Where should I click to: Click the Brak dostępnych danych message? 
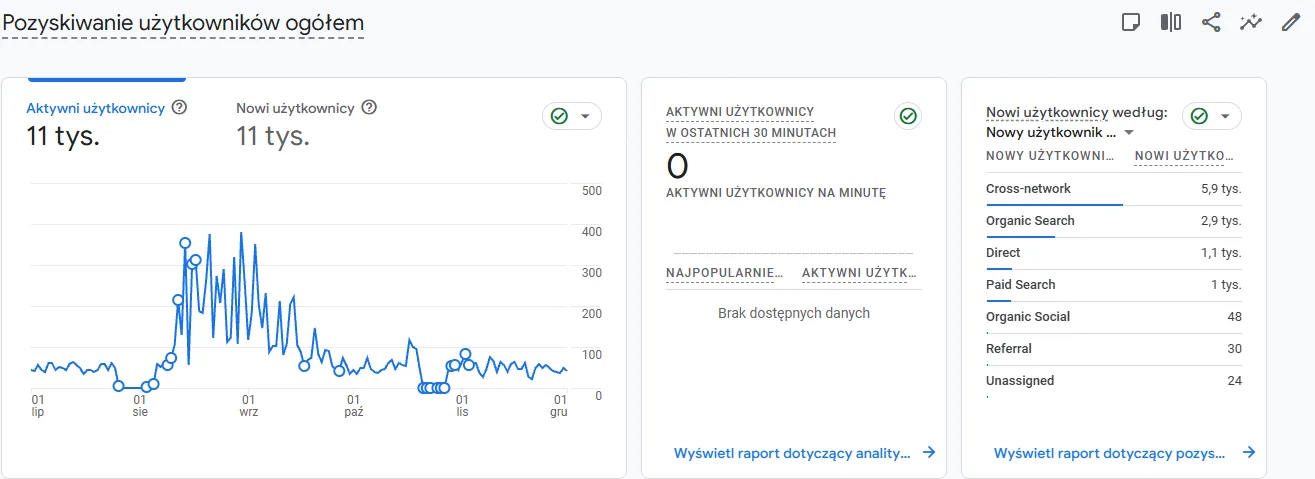coord(794,313)
